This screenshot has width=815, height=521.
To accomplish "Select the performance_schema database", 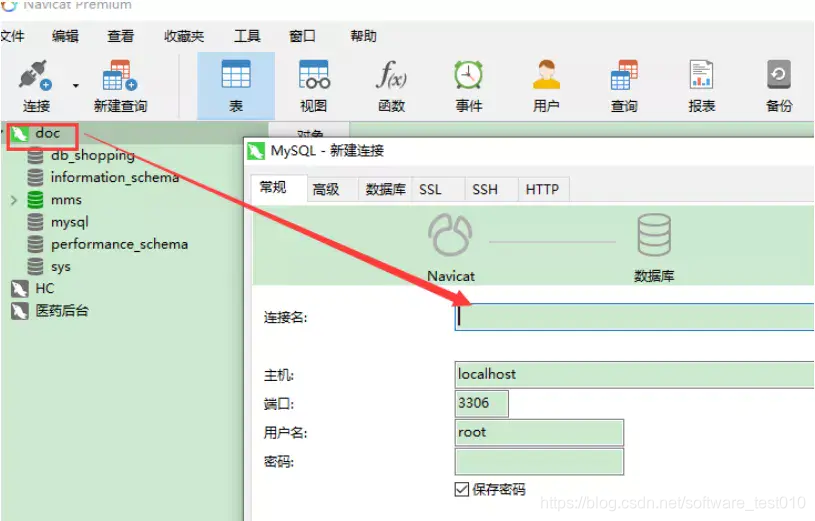I will (120, 244).
